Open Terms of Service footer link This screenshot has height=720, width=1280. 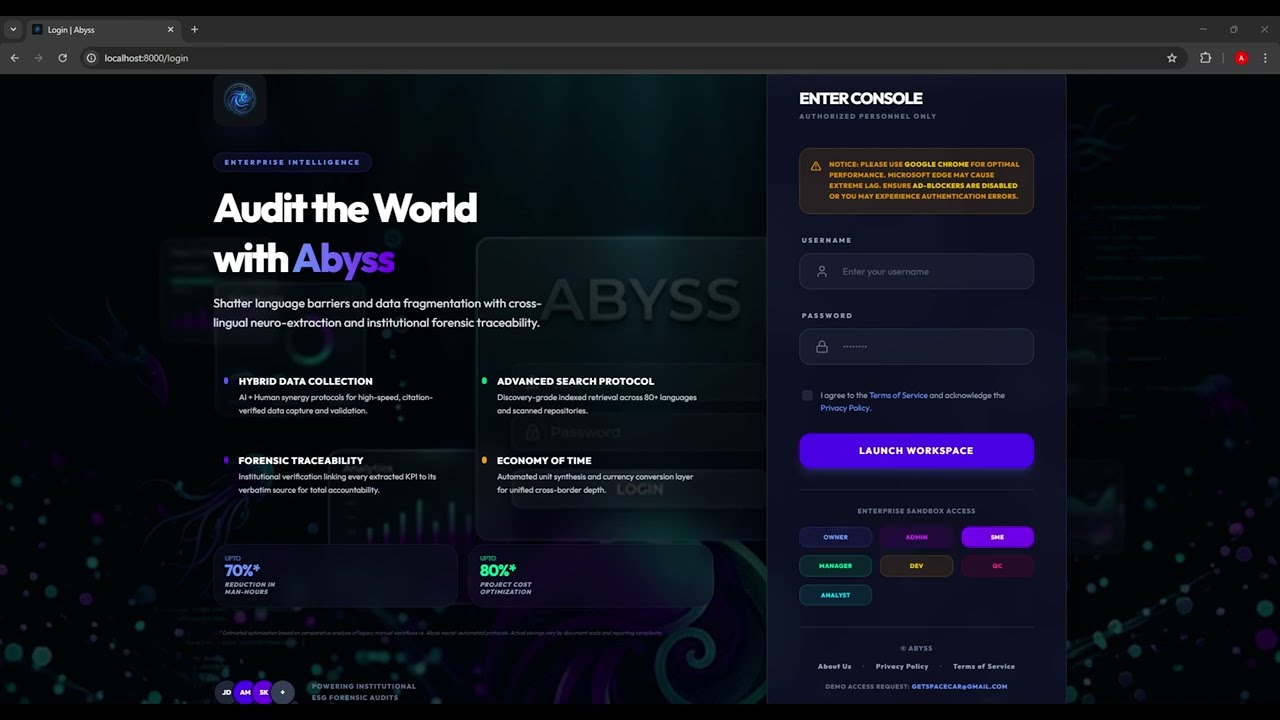pos(984,666)
